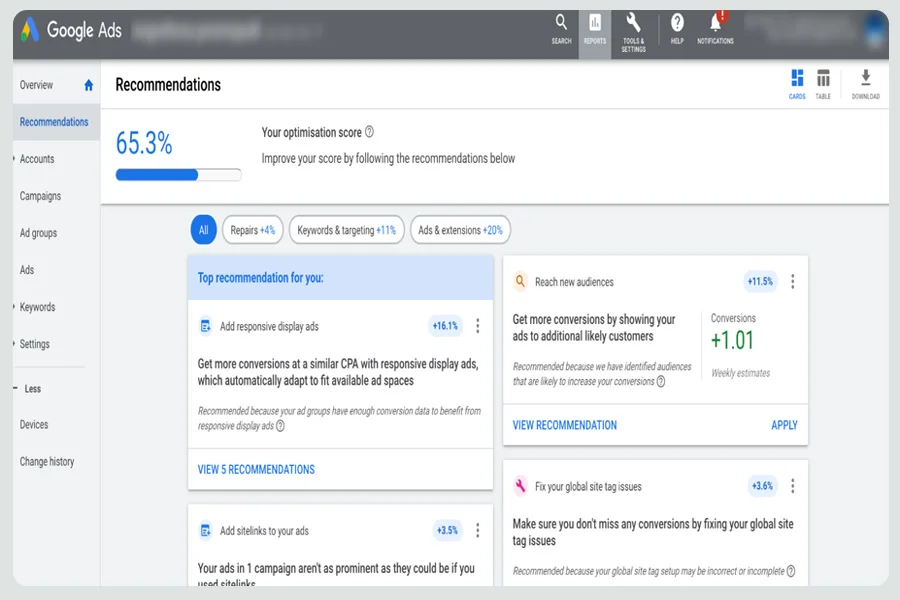This screenshot has width=900, height=600.
Task: Click the +16.1% score badge
Action: click(x=445, y=326)
